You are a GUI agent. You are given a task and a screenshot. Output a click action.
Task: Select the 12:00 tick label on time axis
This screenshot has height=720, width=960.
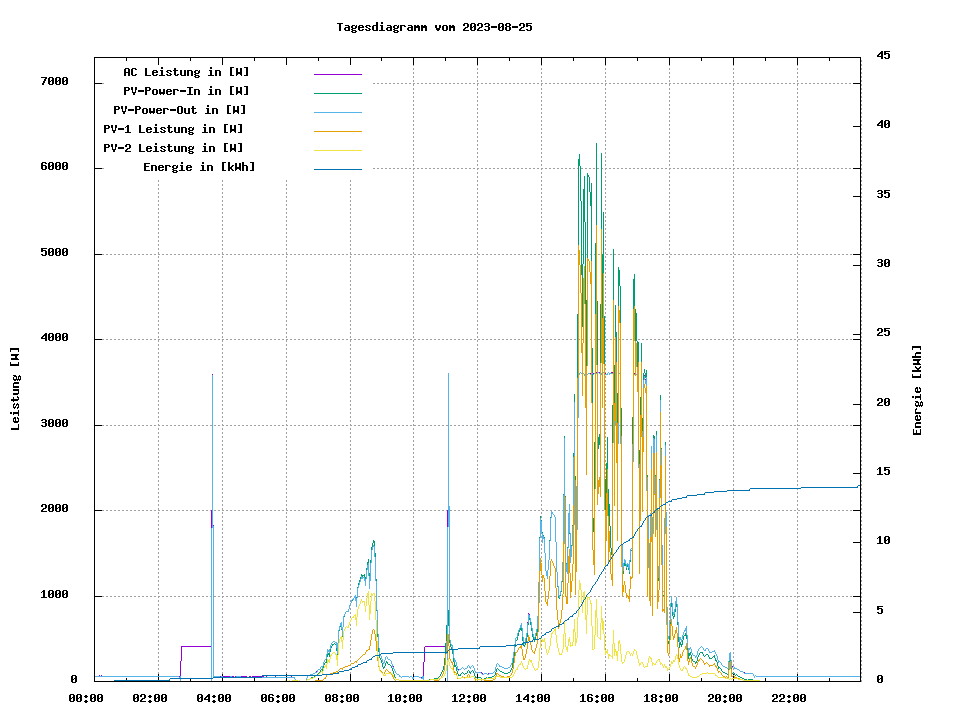click(x=469, y=698)
